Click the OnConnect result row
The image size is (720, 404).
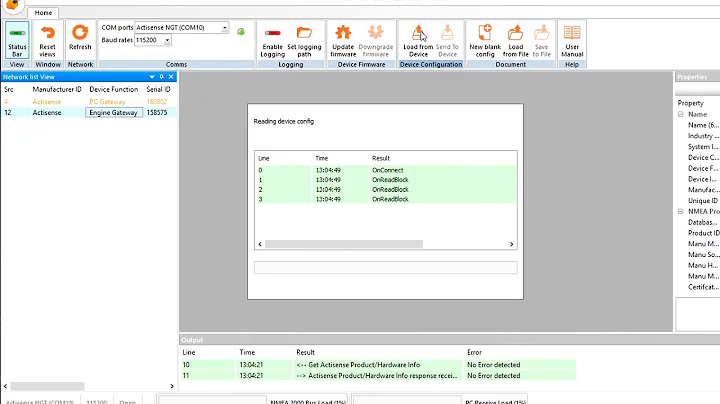pos(386,170)
